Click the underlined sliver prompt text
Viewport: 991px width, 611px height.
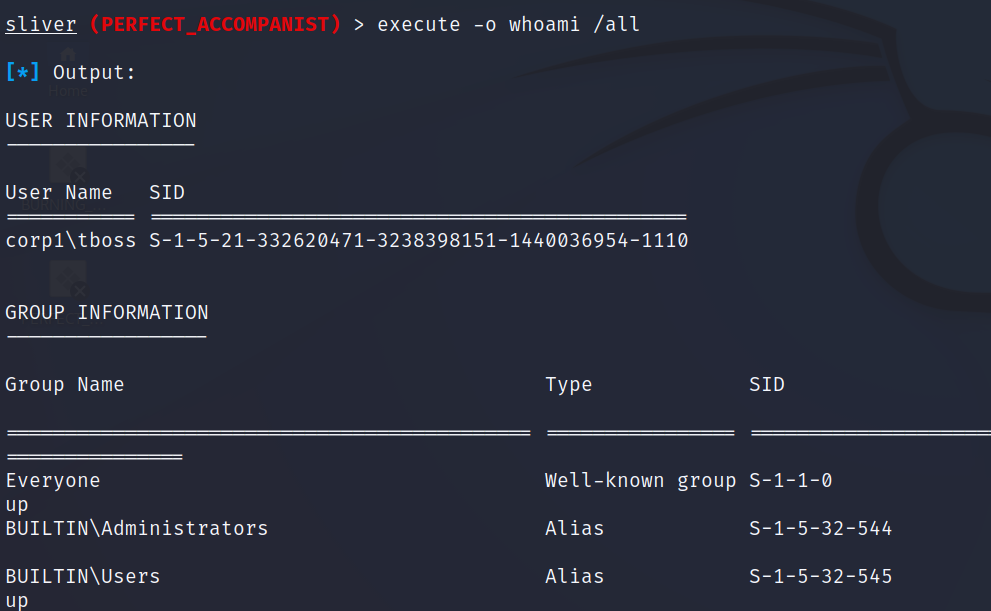(x=41, y=24)
